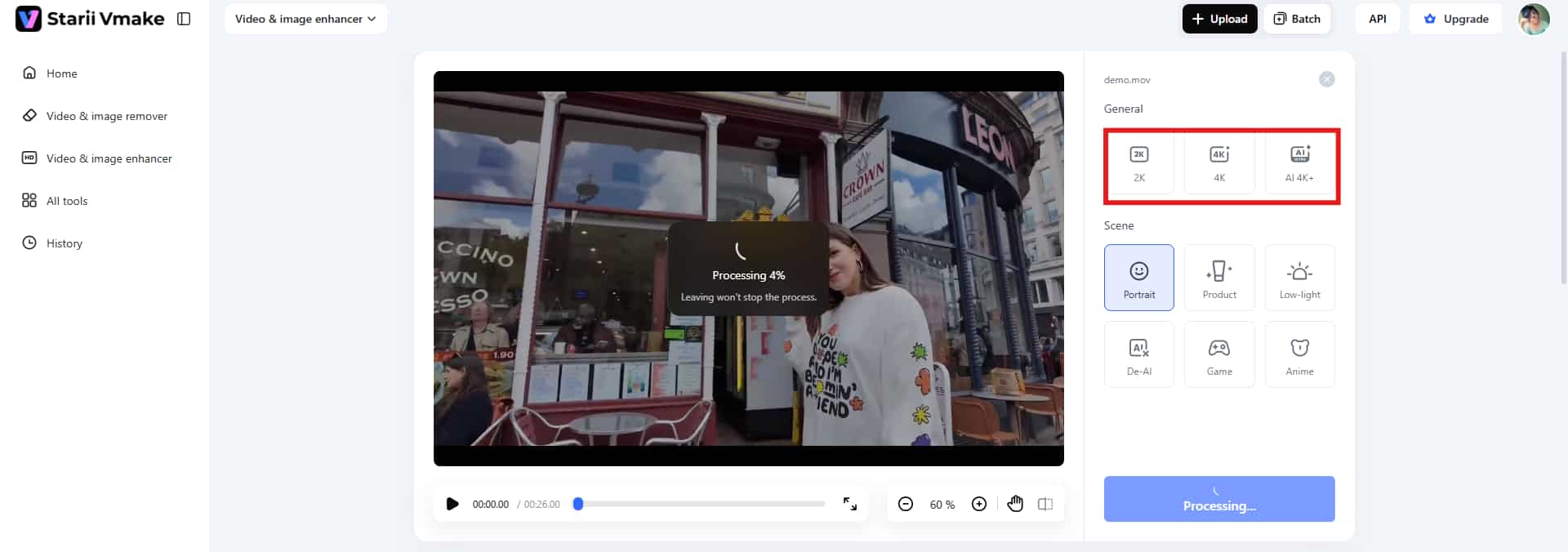Click the demo.mov filename

point(1127,80)
